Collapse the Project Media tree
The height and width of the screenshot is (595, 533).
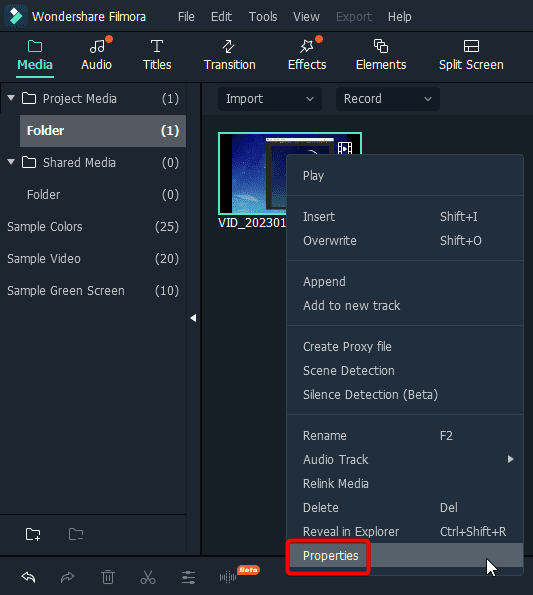coord(11,98)
